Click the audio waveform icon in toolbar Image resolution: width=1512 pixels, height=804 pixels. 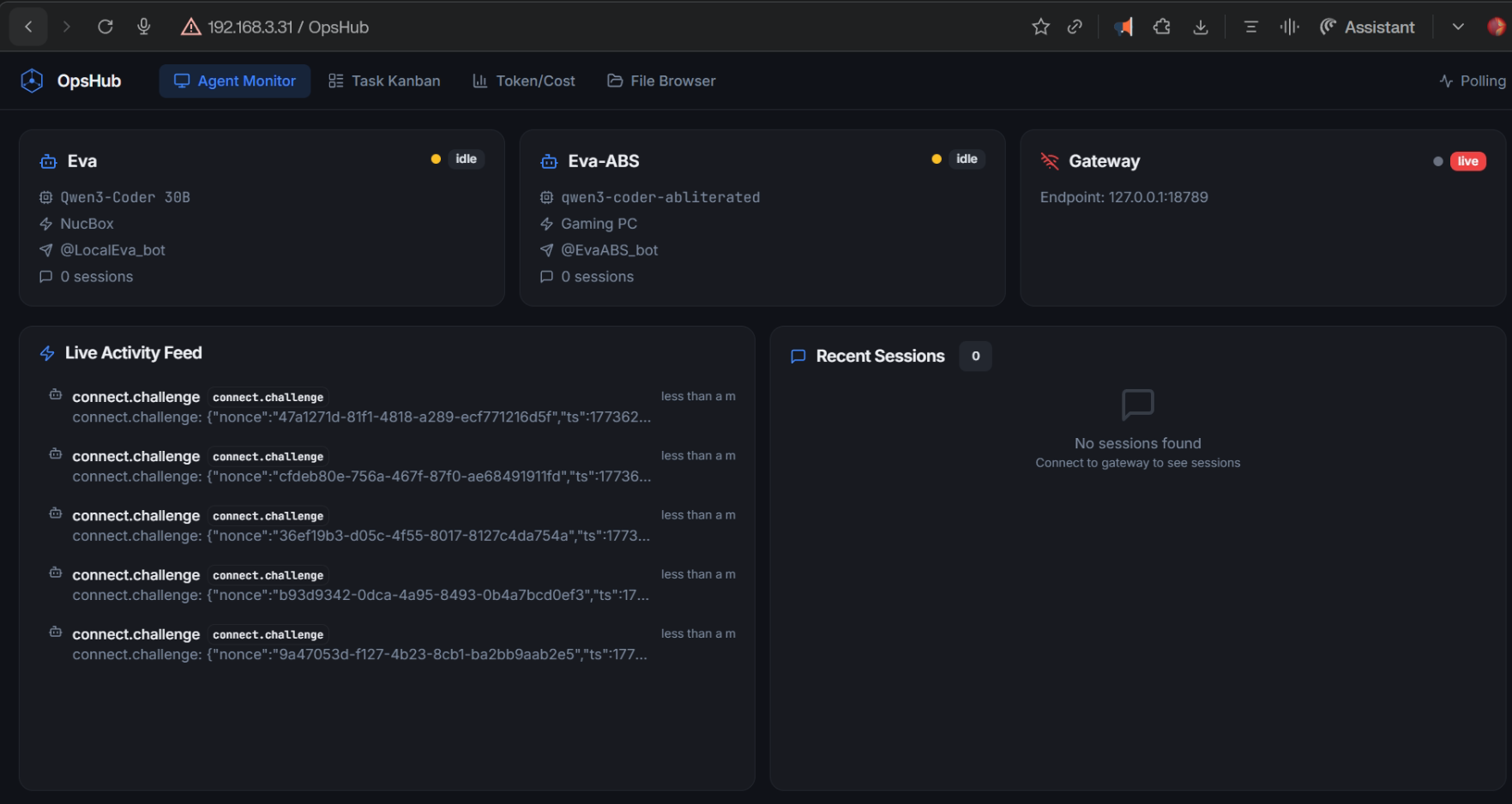tap(1289, 27)
